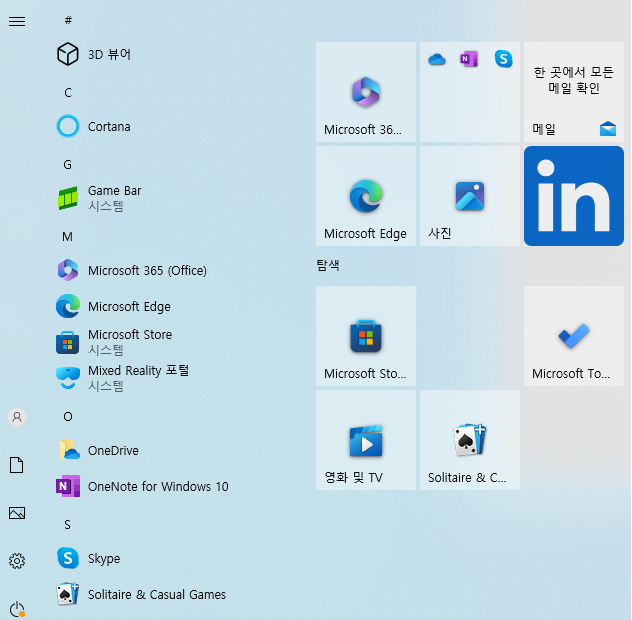This screenshot has width=632, height=620.
Task: Open OneNote icon in tile folder
Action: click(469, 59)
